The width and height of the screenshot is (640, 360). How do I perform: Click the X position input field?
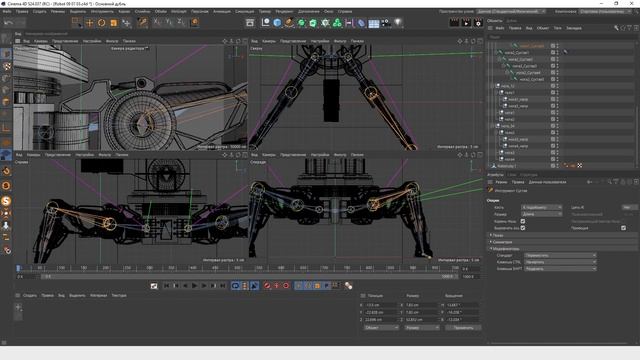coord(381,305)
